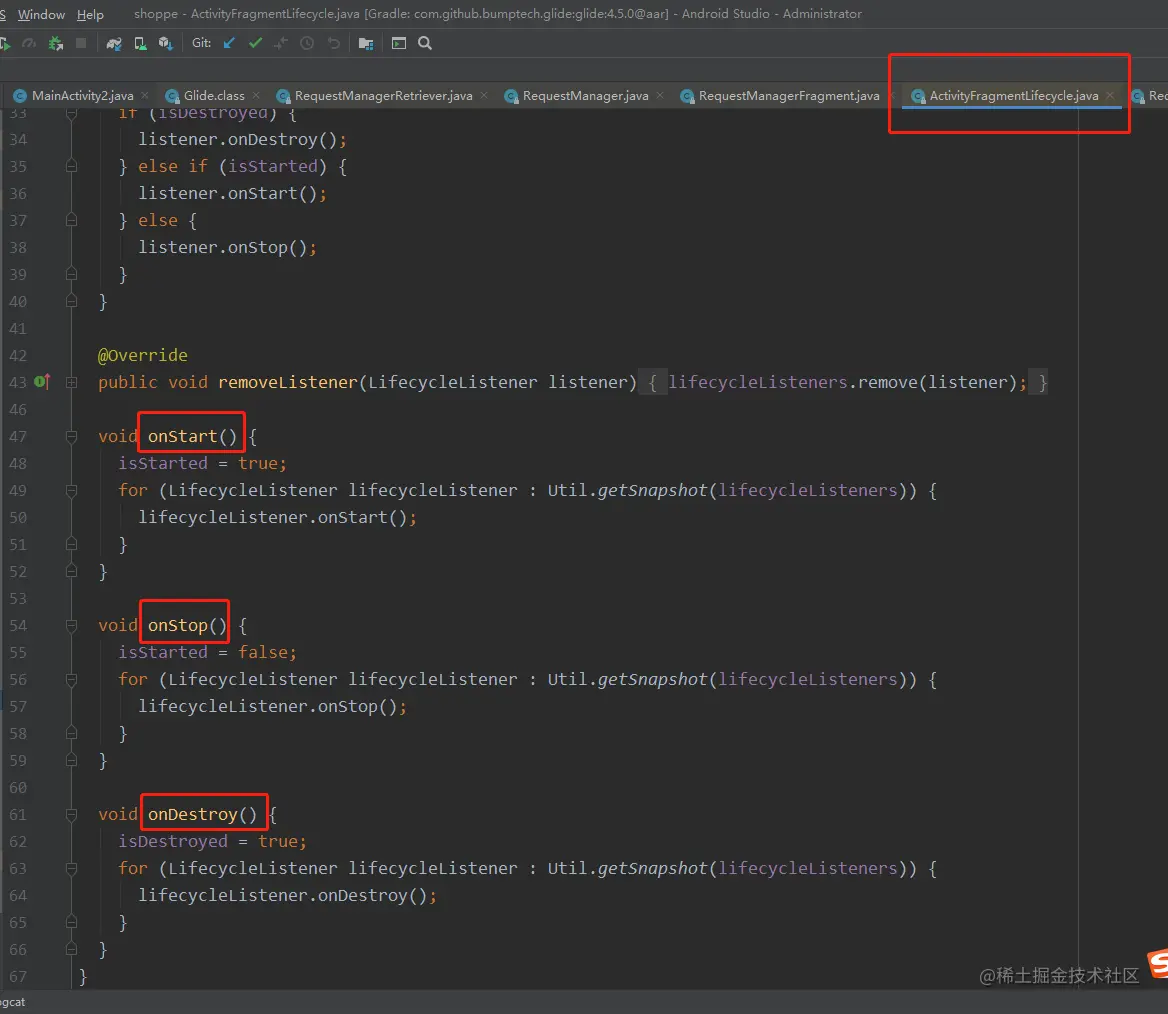
Task: Attach debugger to Android process
Action: click(x=56, y=43)
